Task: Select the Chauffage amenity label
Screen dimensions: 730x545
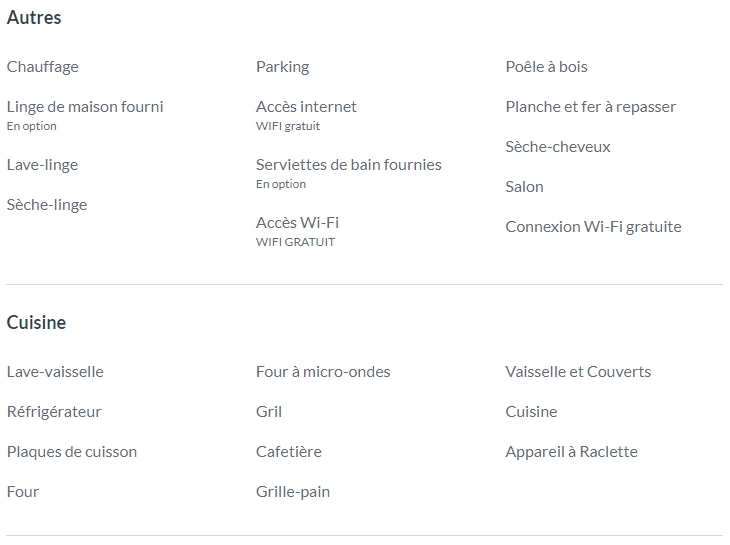Action: (x=42, y=67)
